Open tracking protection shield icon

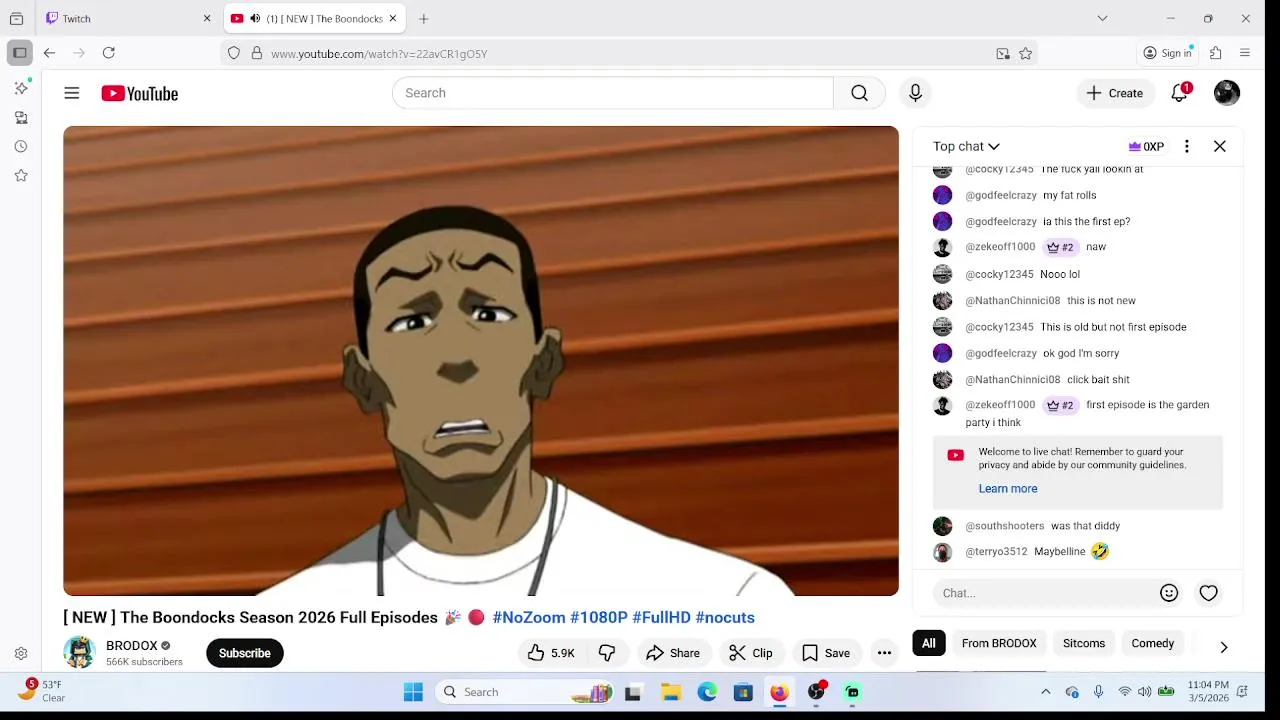(x=234, y=53)
